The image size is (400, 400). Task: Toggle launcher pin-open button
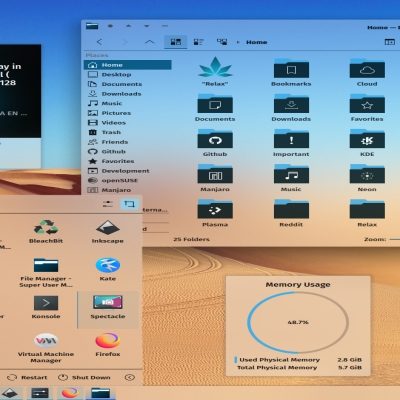129,204
